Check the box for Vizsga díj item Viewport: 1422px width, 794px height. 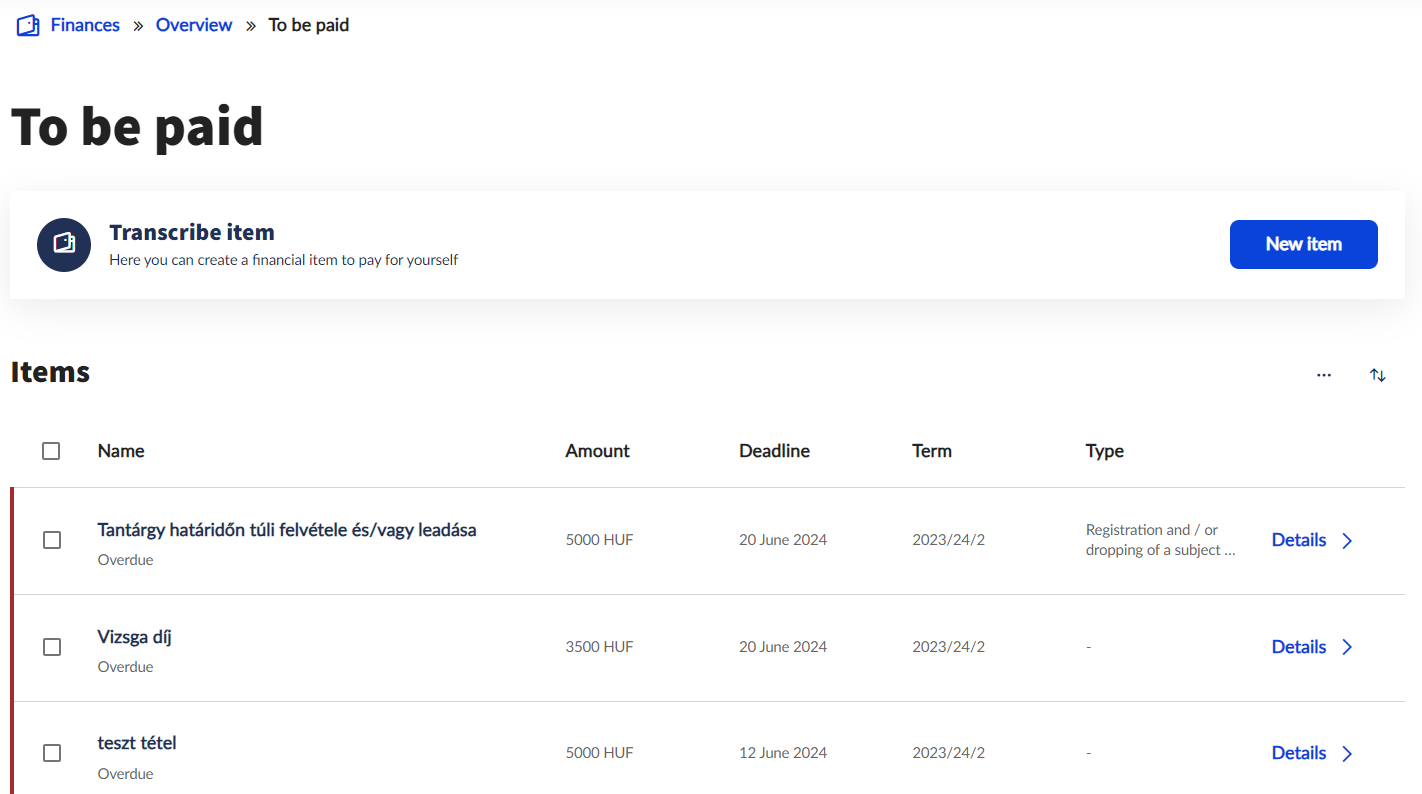(52, 647)
